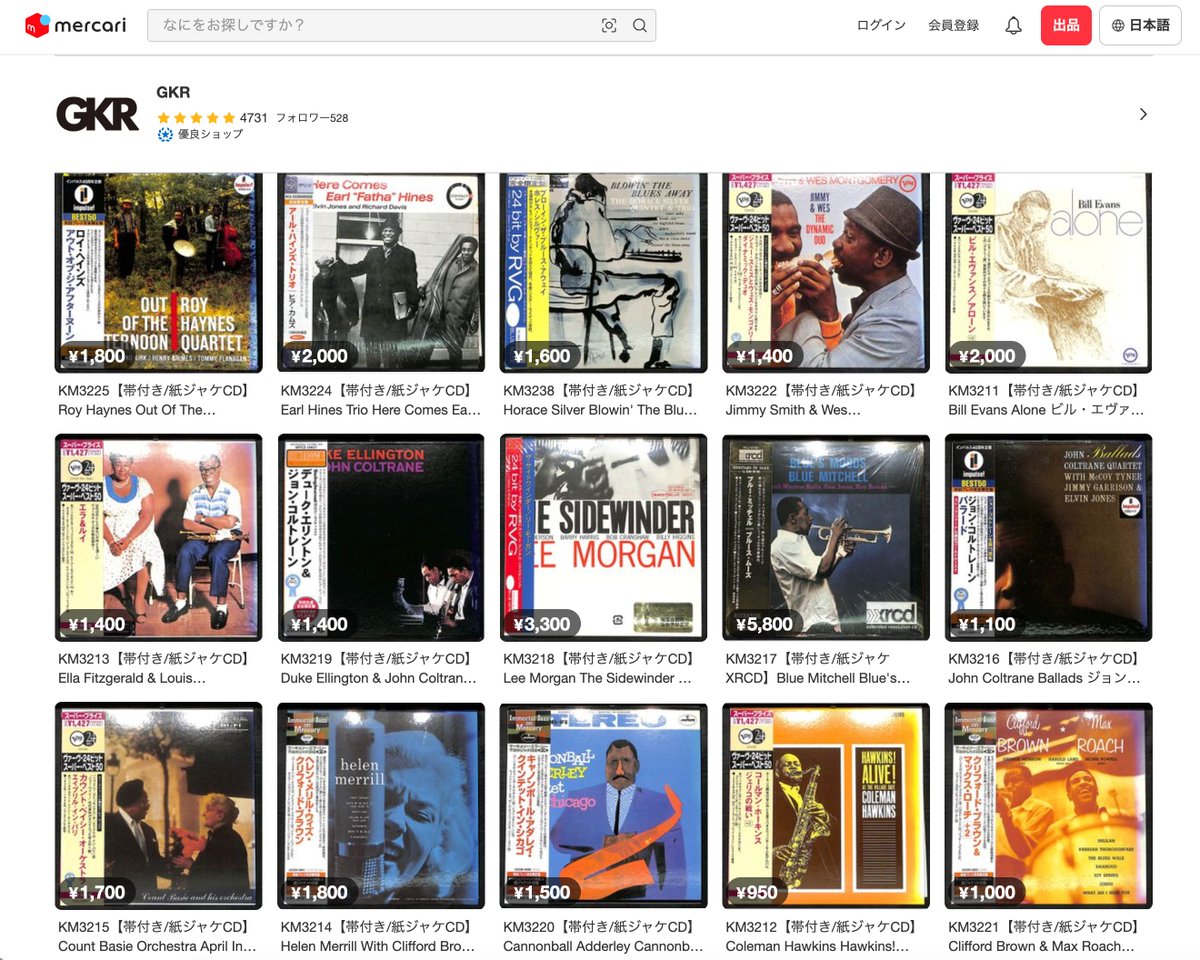This screenshot has height=960, width=1200.
Task: Open 日本語 language selector
Action: coord(1140,26)
